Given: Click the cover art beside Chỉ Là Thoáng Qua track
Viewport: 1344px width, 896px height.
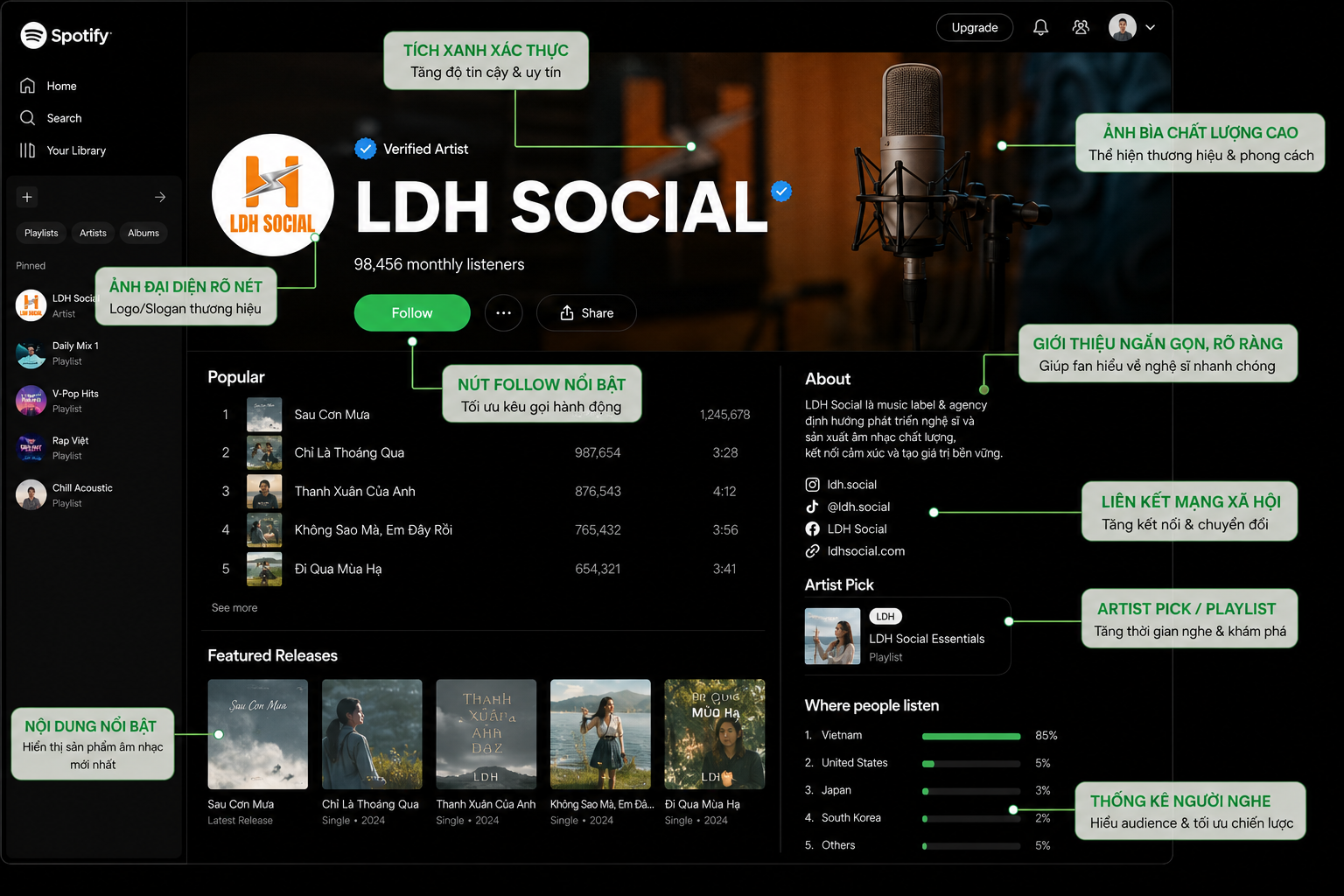Looking at the screenshot, I should [264, 453].
